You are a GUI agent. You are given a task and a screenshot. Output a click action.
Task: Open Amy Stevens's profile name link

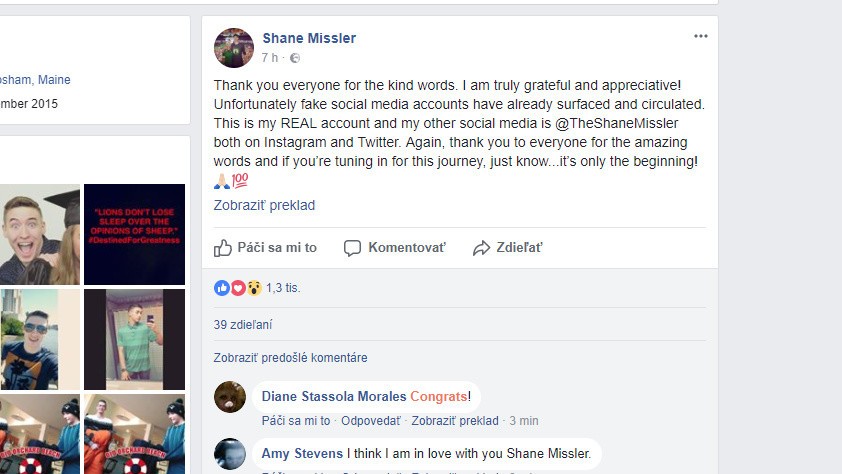pyautogui.click(x=301, y=454)
